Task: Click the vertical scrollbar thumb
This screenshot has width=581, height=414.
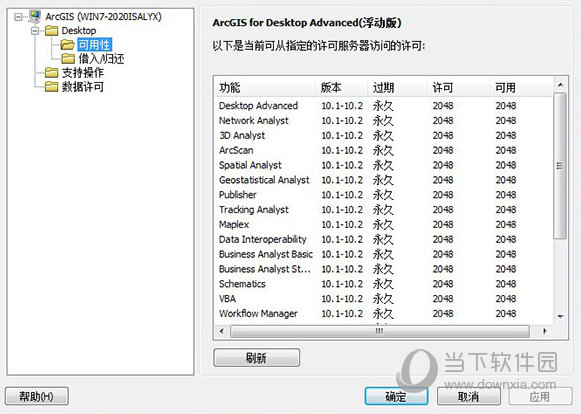Action: click(560, 166)
